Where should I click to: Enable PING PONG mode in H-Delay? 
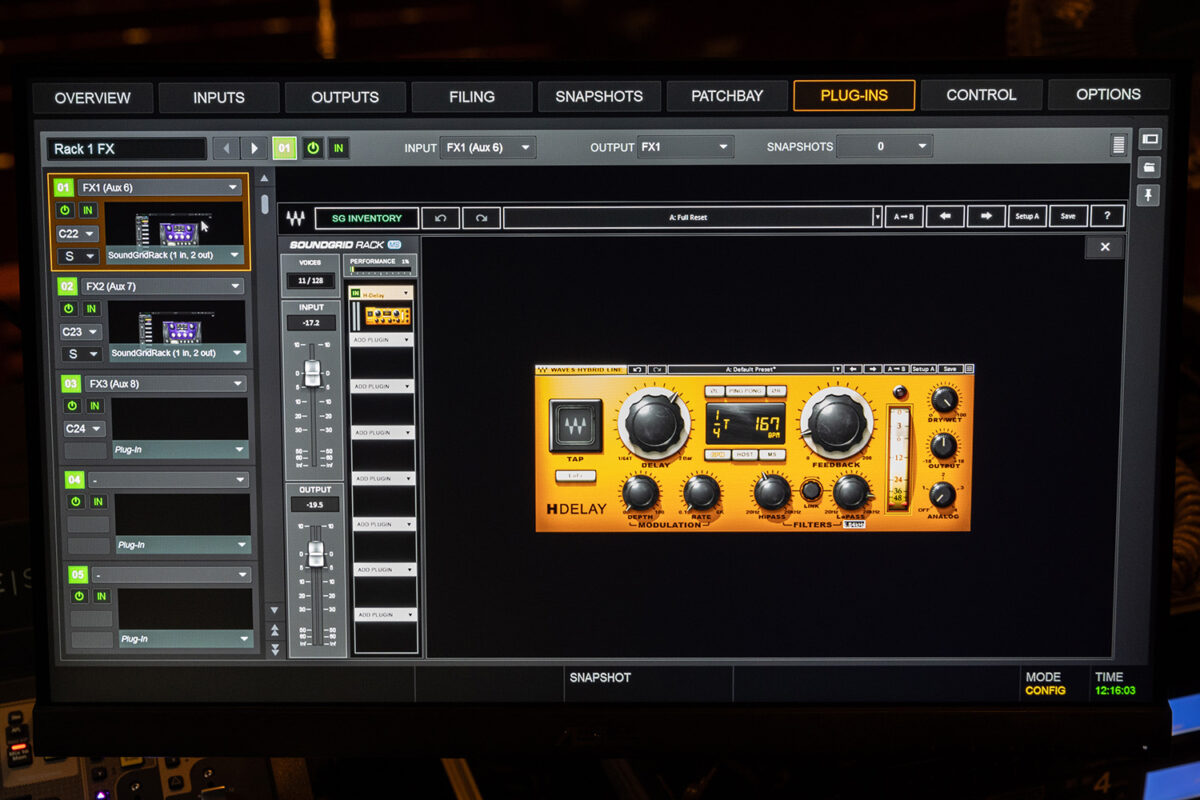(743, 391)
